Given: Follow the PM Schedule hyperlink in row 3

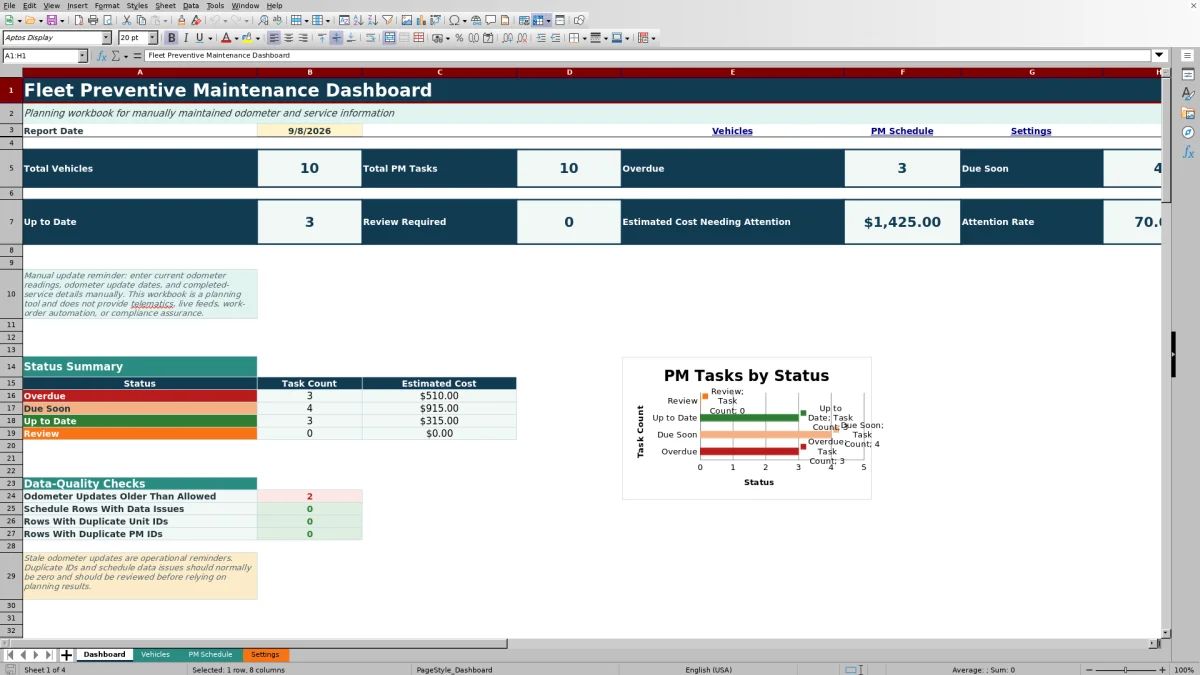Looking at the screenshot, I should click(x=902, y=131).
